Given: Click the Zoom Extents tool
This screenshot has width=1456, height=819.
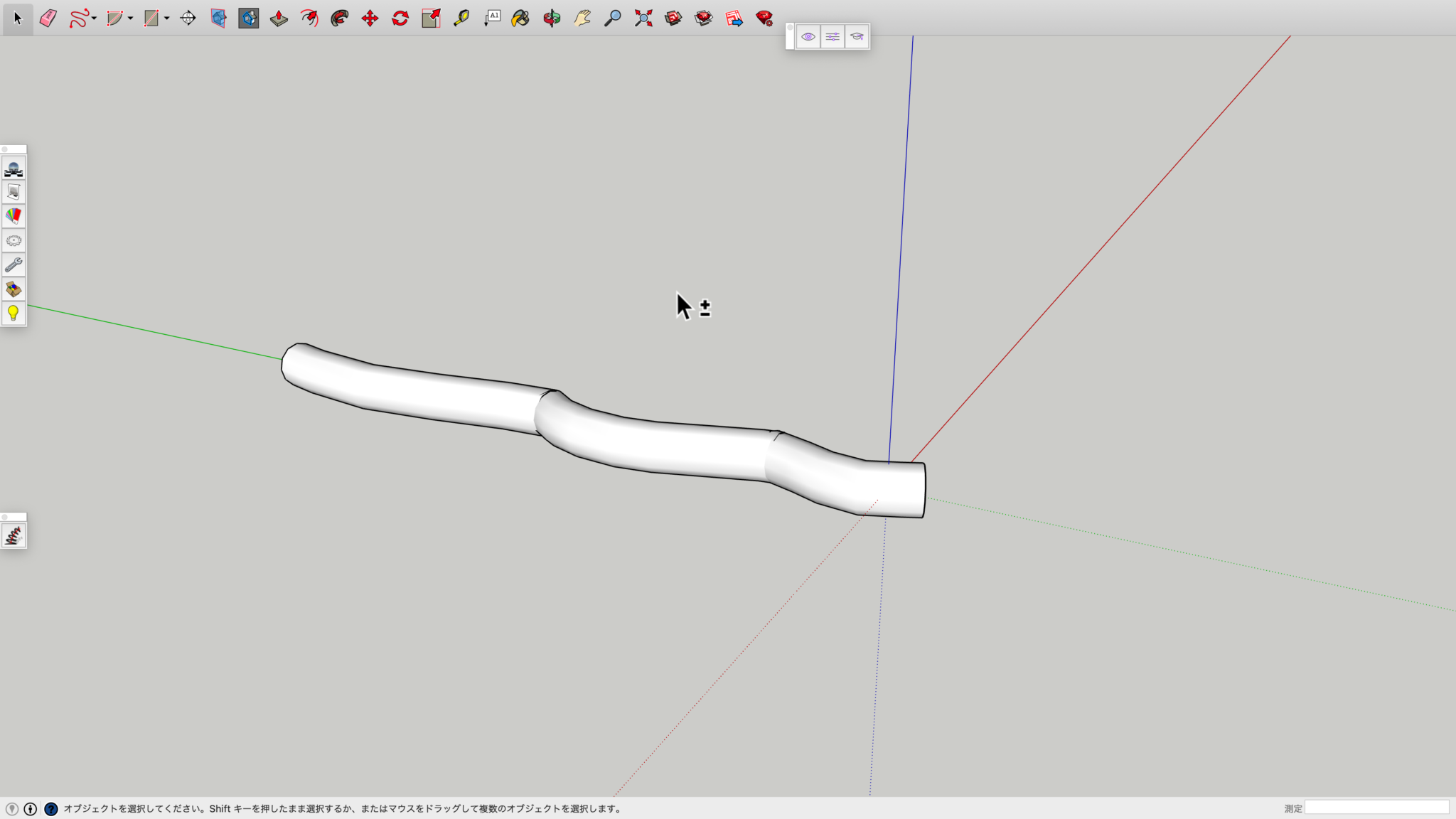Looking at the screenshot, I should [643, 18].
